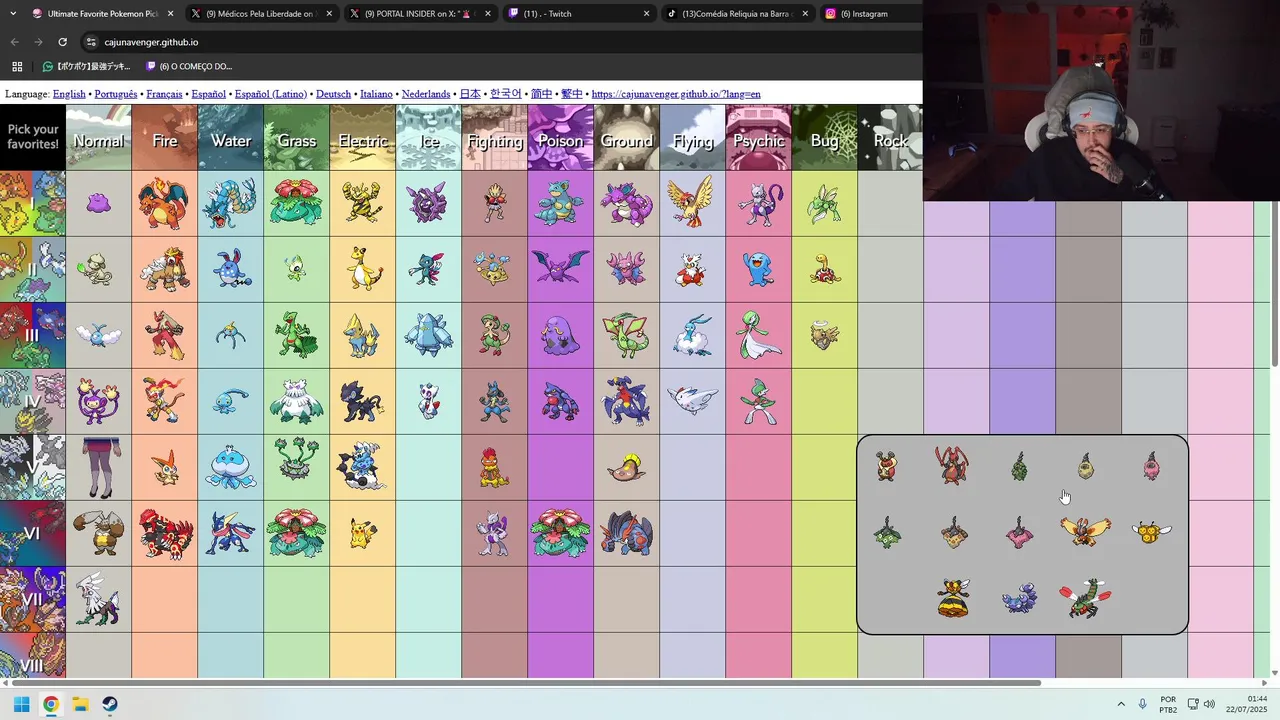Viewport: 1280px width, 720px height.
Task: Select Electabuzz in the Electric column
Action: 363,203
